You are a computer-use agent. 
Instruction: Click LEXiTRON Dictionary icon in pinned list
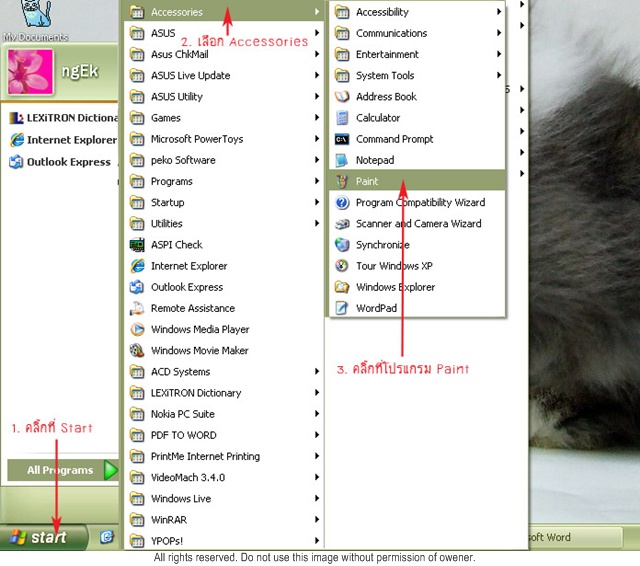tap(16, 118)
